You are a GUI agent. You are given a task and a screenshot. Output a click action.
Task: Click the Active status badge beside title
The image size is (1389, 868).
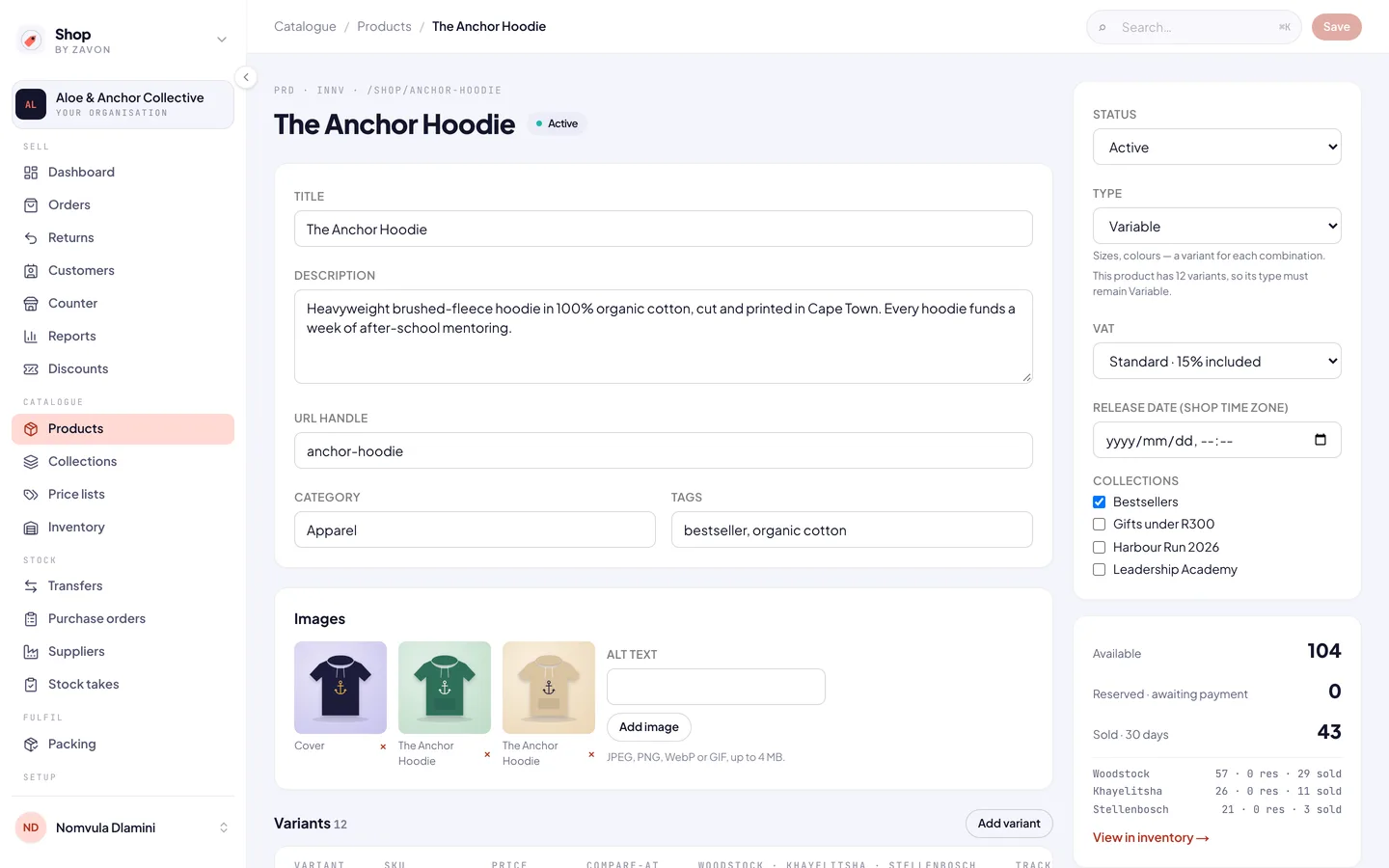(x=558, y=123)
